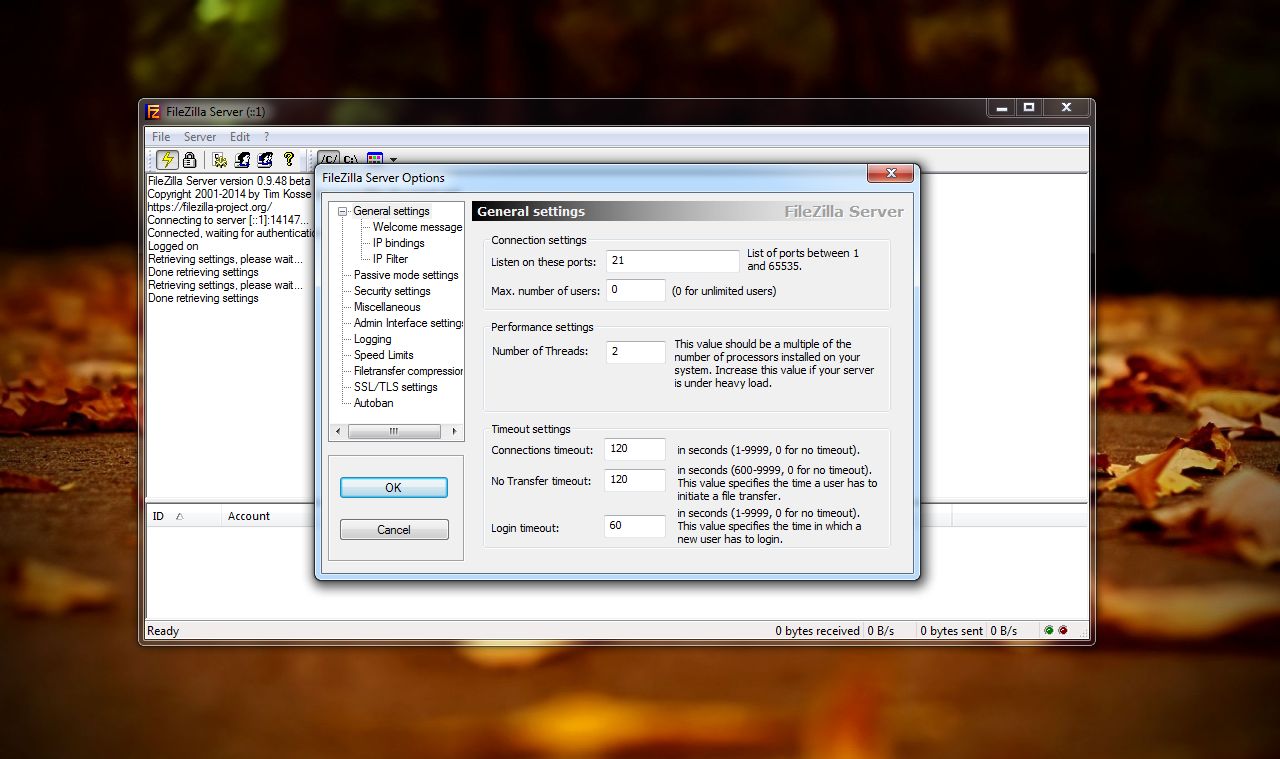Click the 'Connecting to server' log line

click(230, 220)
